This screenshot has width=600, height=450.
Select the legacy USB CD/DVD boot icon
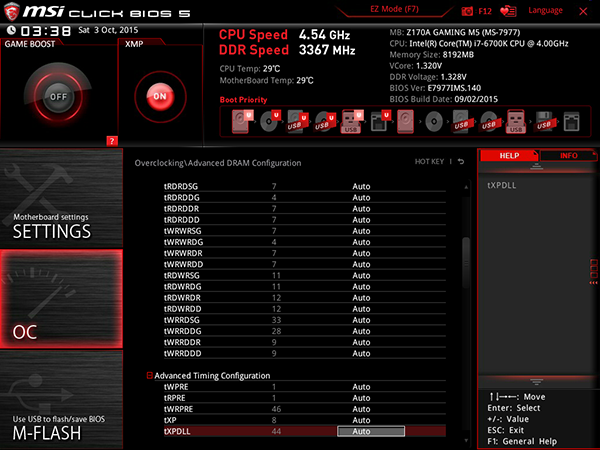tap(489, 122)
